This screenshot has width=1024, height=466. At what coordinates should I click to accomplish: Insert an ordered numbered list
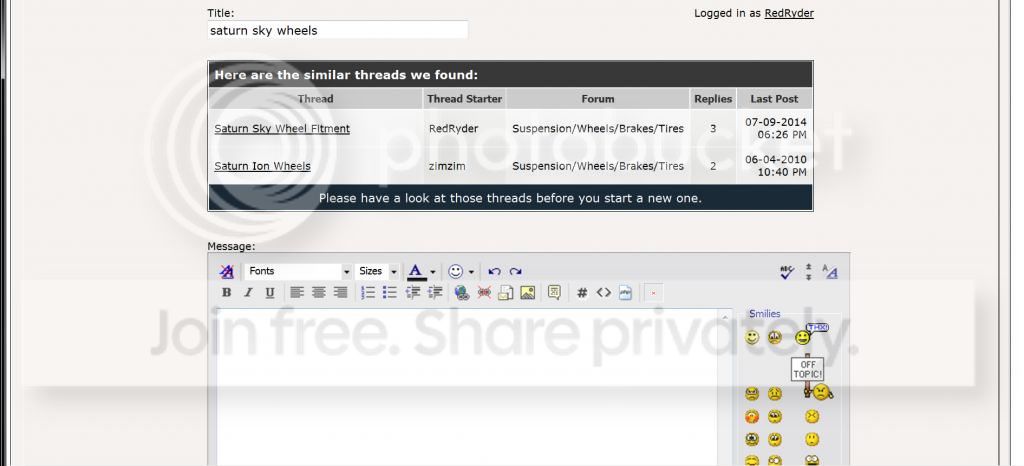(x=368, y=293)
